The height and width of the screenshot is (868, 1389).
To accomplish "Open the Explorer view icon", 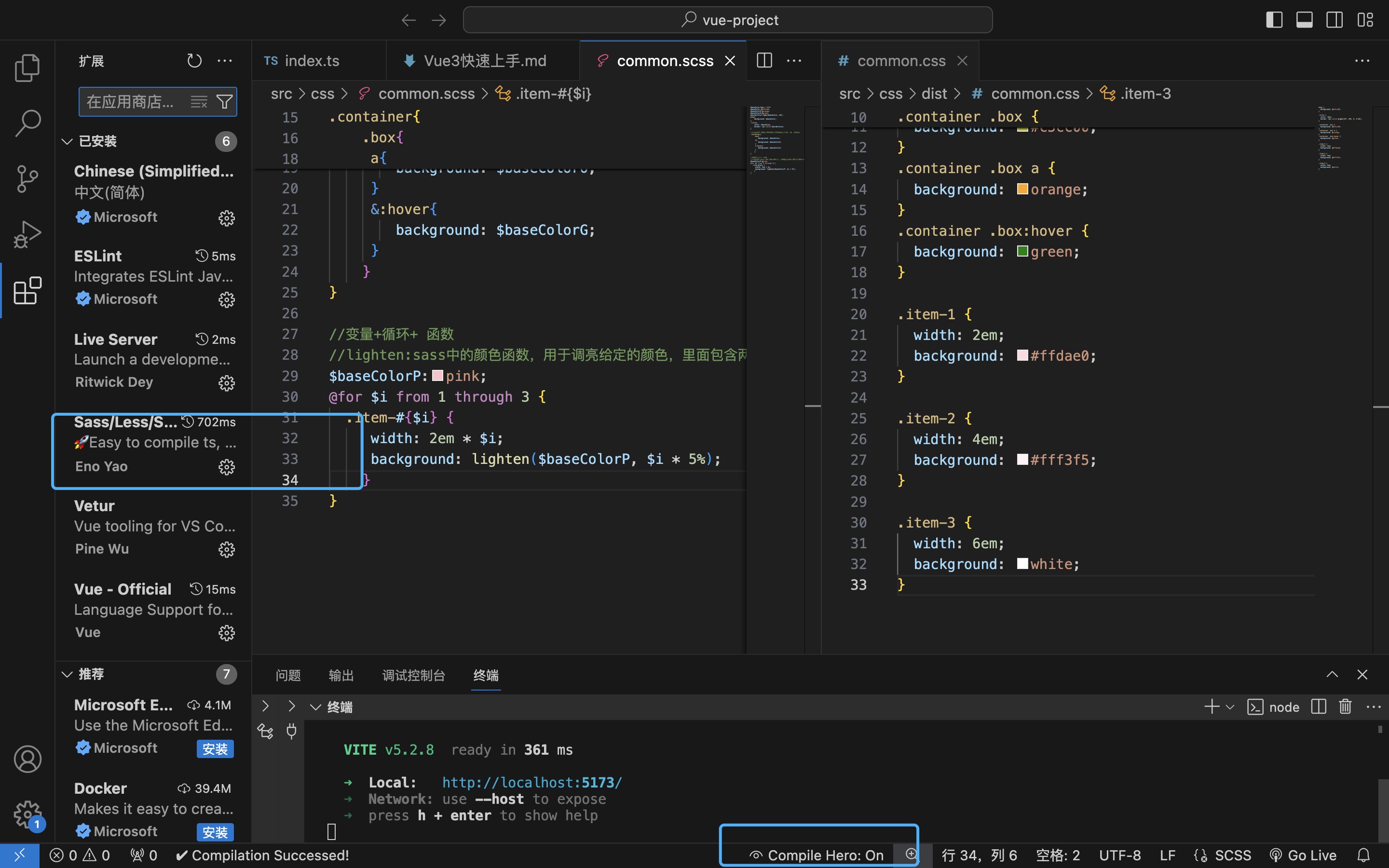I will coord(27,68).
